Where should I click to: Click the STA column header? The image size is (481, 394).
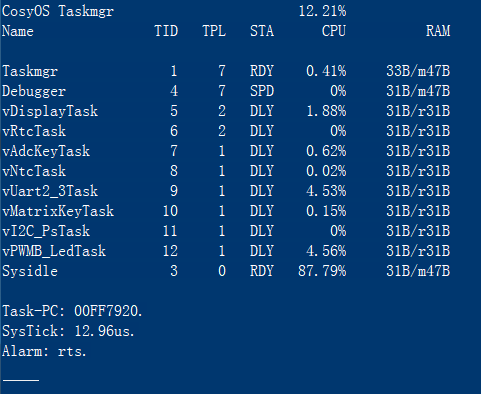click(x=262, y=31)
